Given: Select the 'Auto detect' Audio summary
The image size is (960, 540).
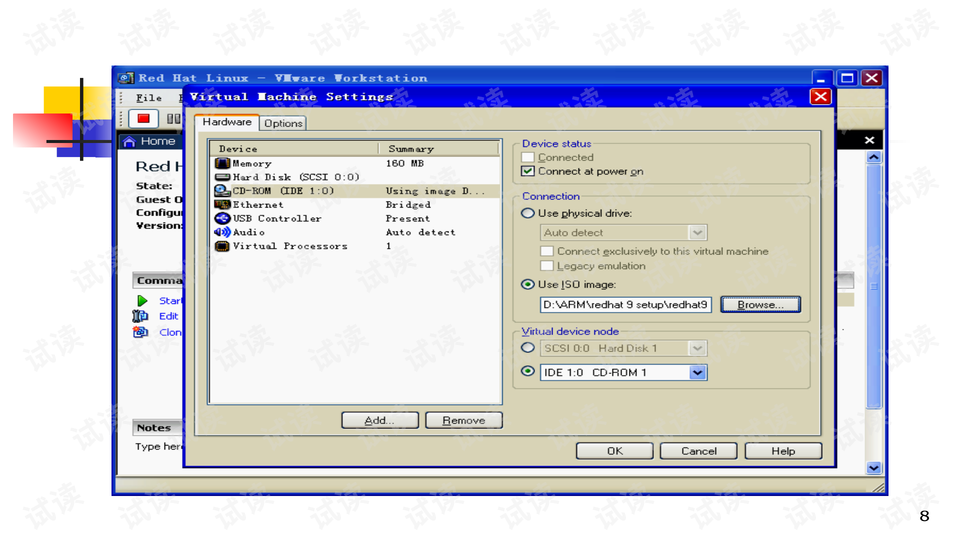Looking at the screenshot, I should [421, 233].
